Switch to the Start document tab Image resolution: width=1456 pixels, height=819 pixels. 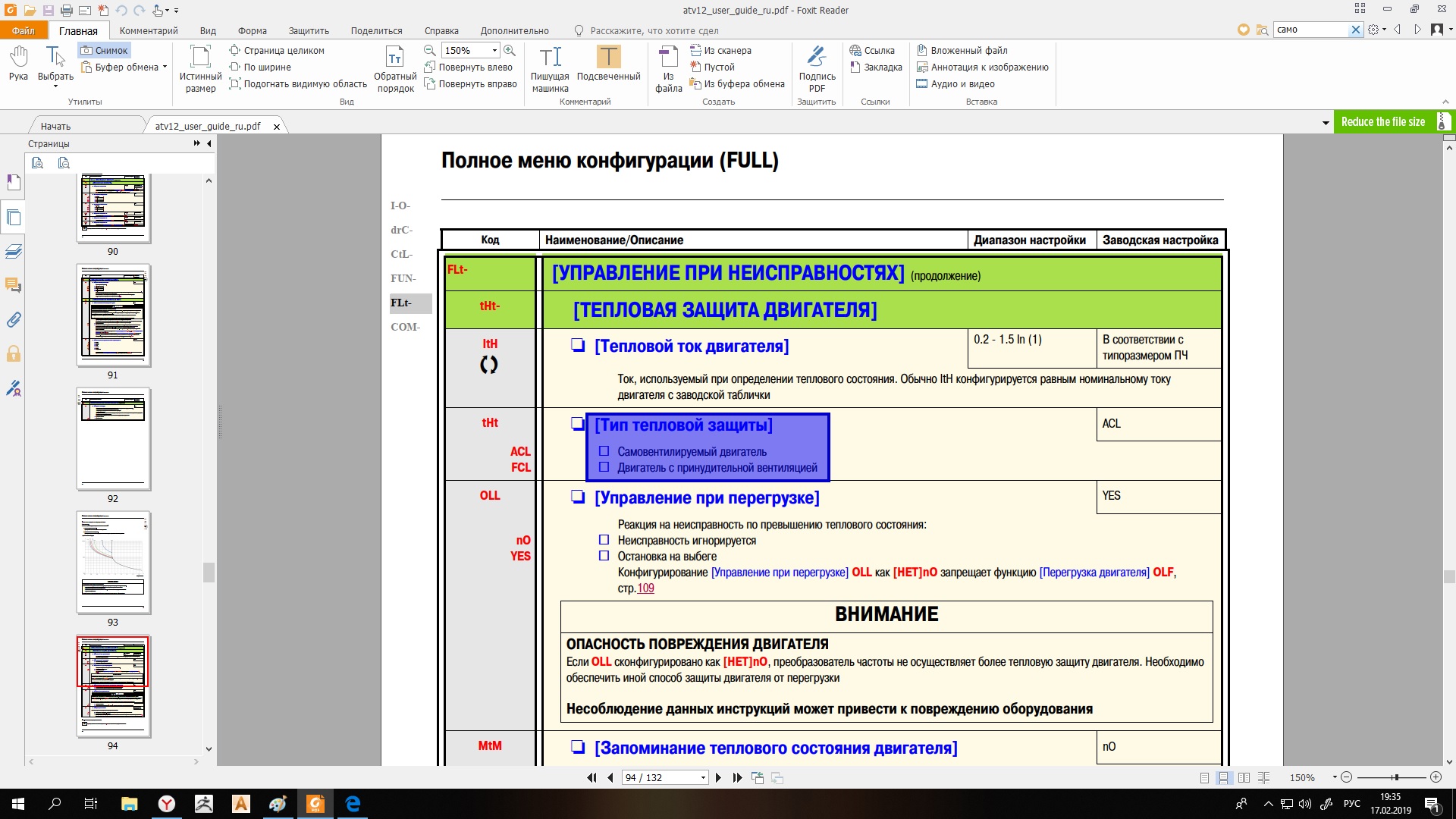[55, 126]
